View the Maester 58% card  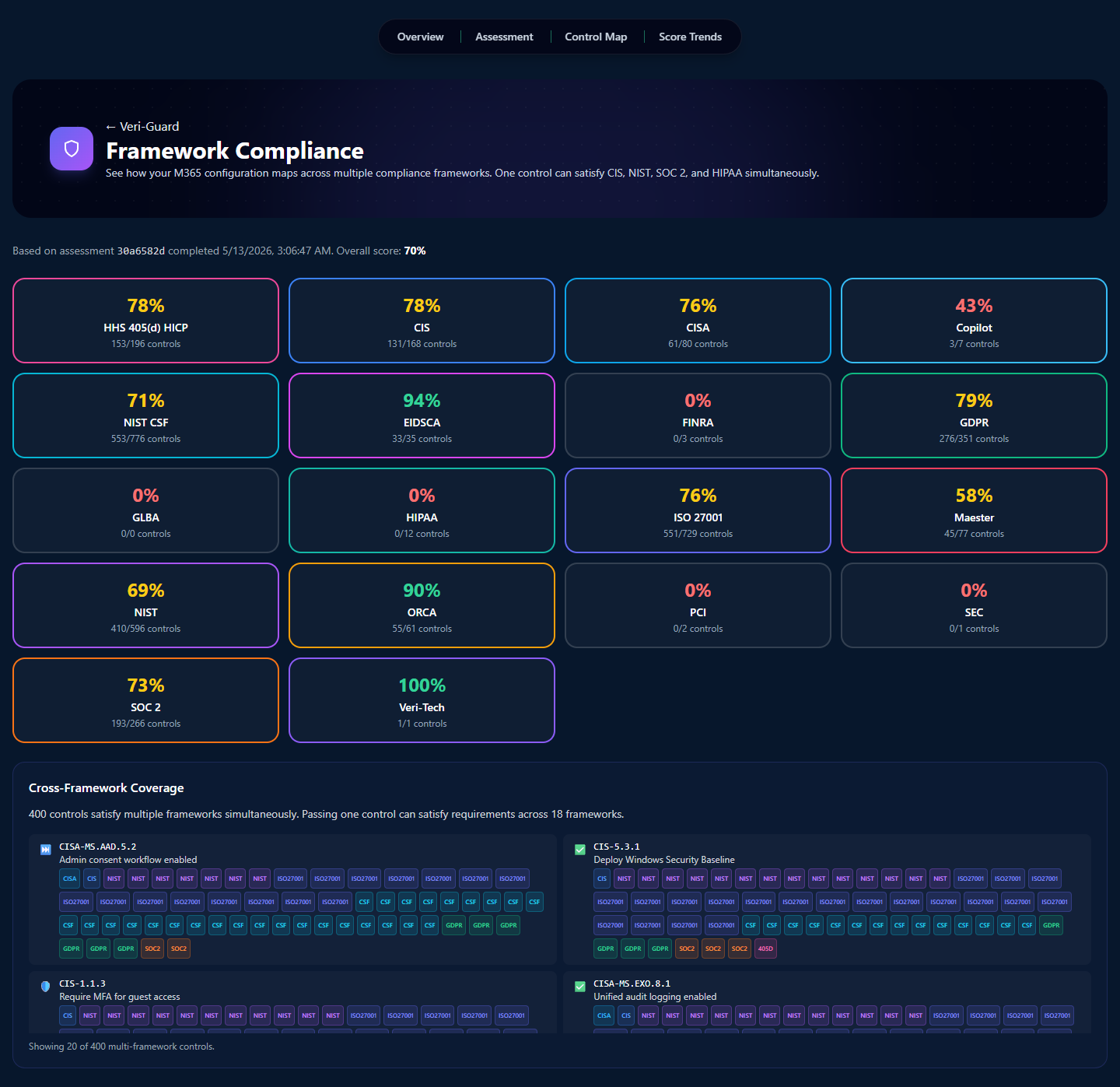click(x=974, y=510)
